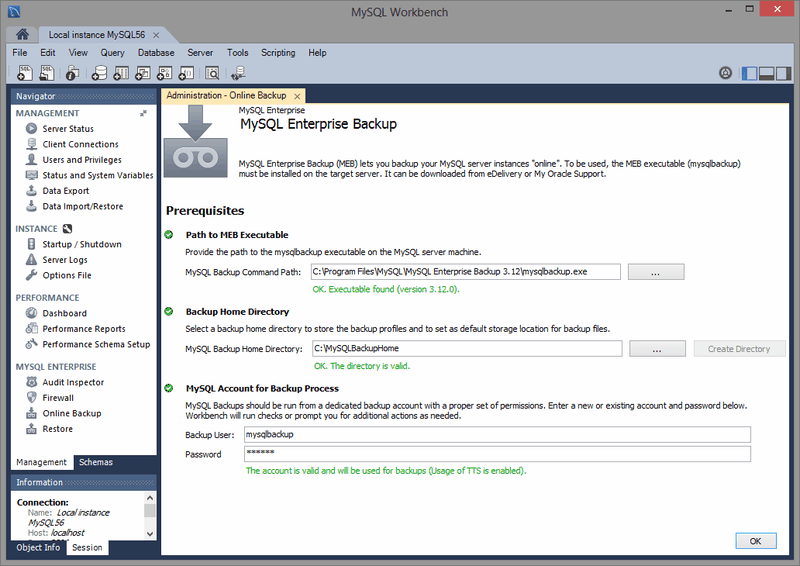Click the MySQL Backup Home Directory field
The image size is (800, 566).
click(467, 348)
